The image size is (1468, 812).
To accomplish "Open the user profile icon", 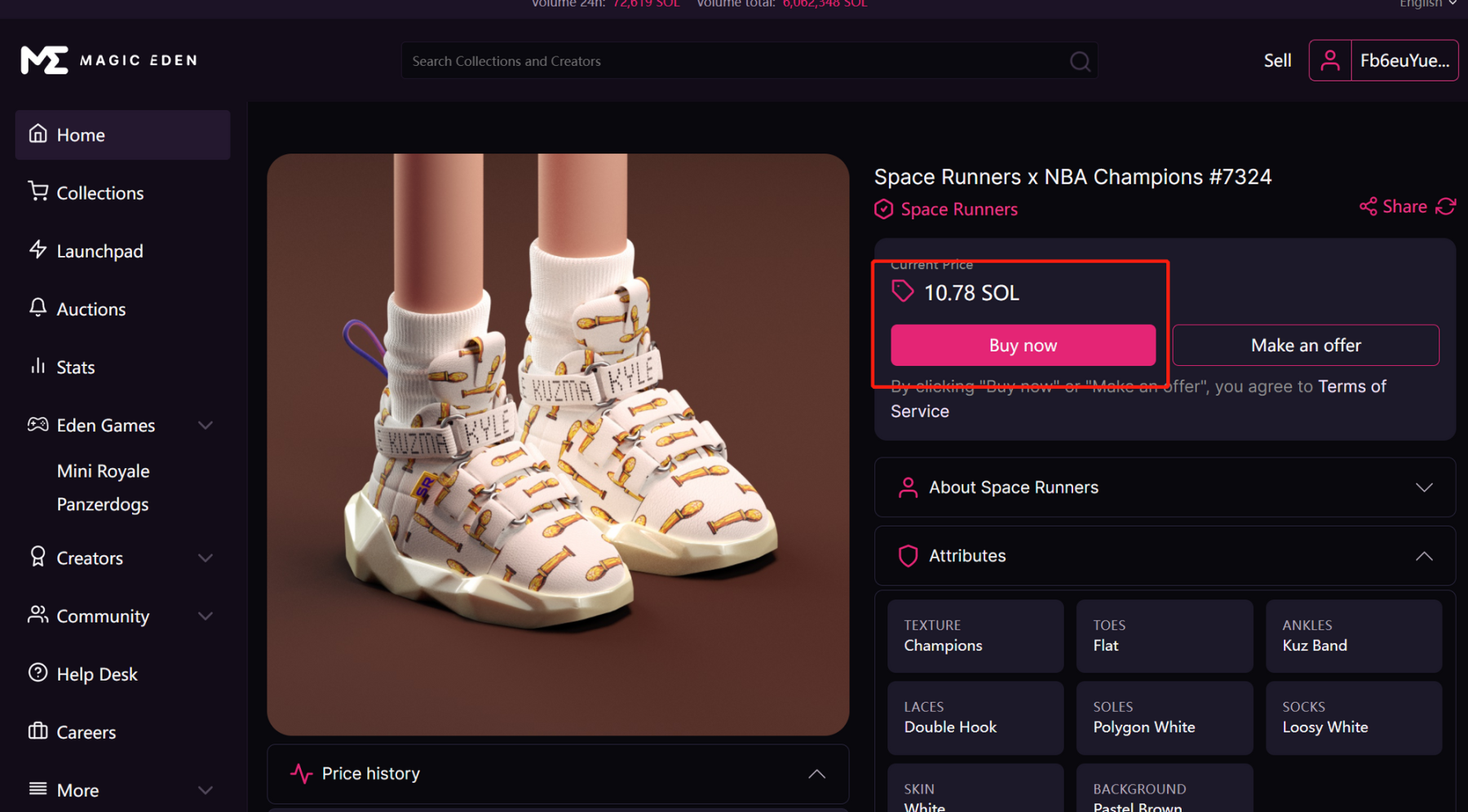I will pos(1329,60).
